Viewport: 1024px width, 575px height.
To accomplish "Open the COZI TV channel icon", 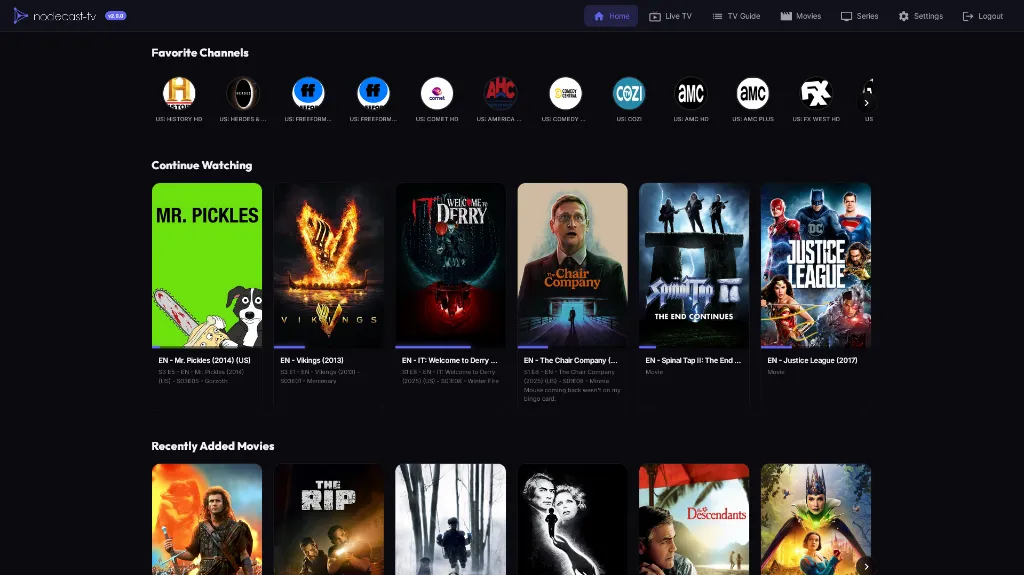I will (x=629, y=93).
